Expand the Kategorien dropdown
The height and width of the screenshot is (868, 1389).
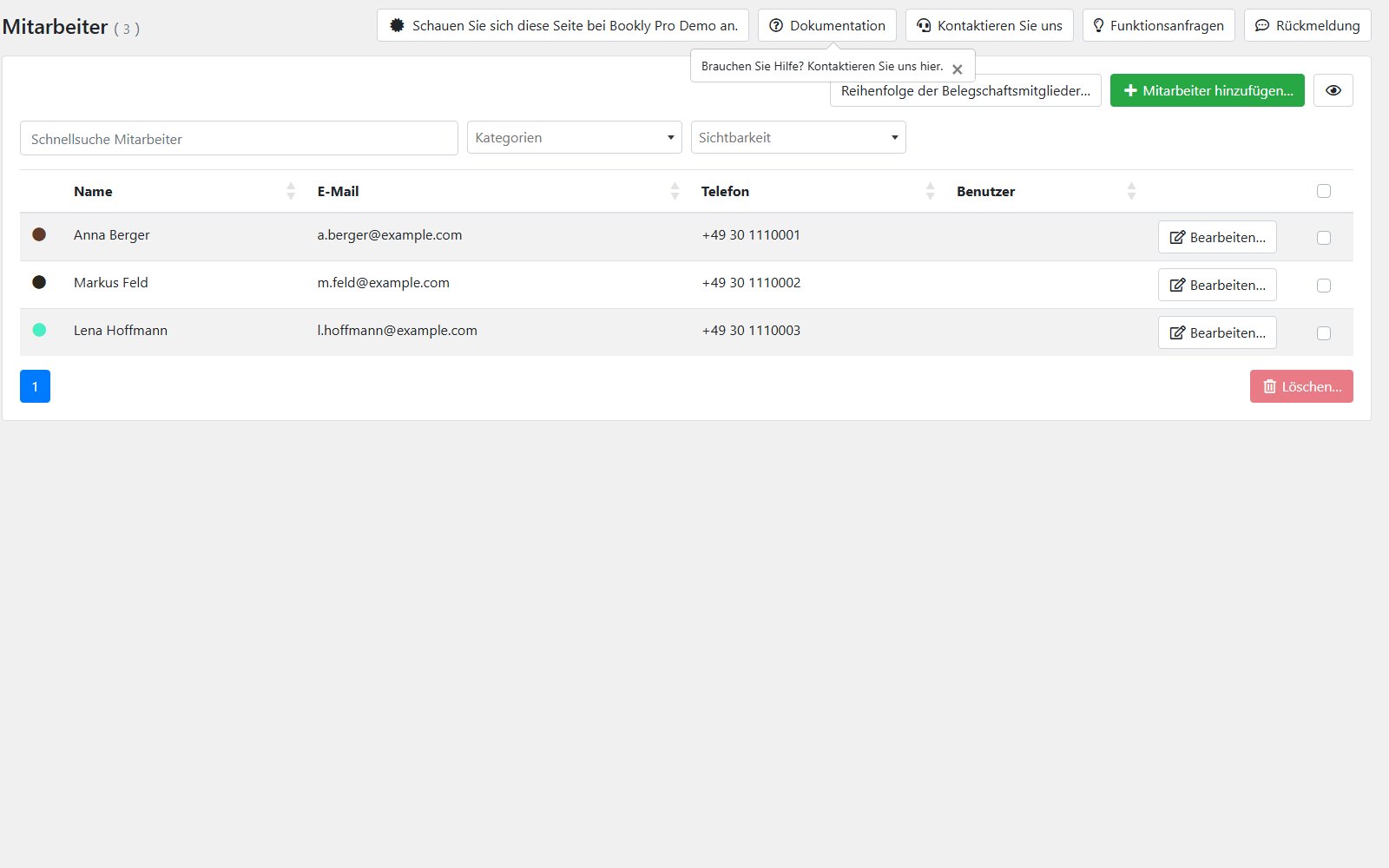(575, 137)
